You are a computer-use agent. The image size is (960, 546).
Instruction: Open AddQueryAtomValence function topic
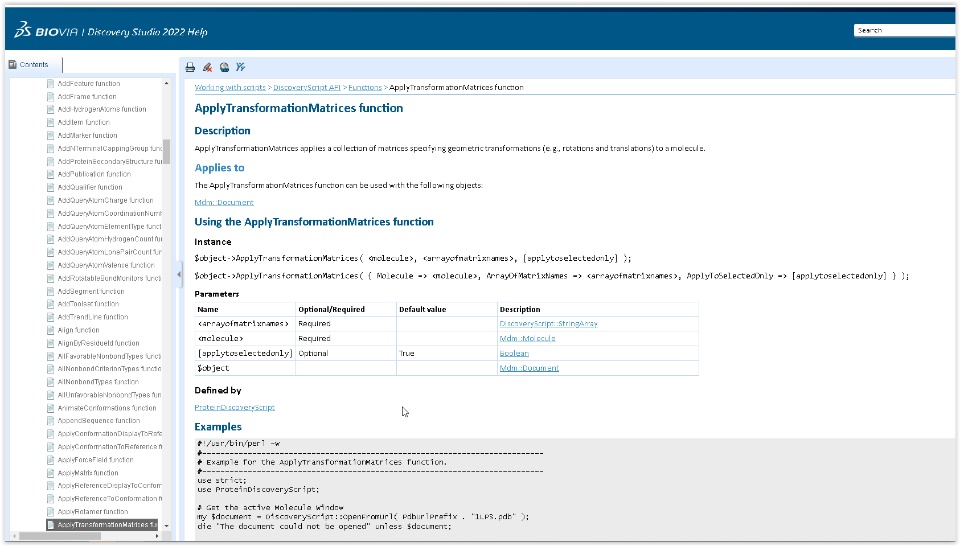tap(105, 266)
